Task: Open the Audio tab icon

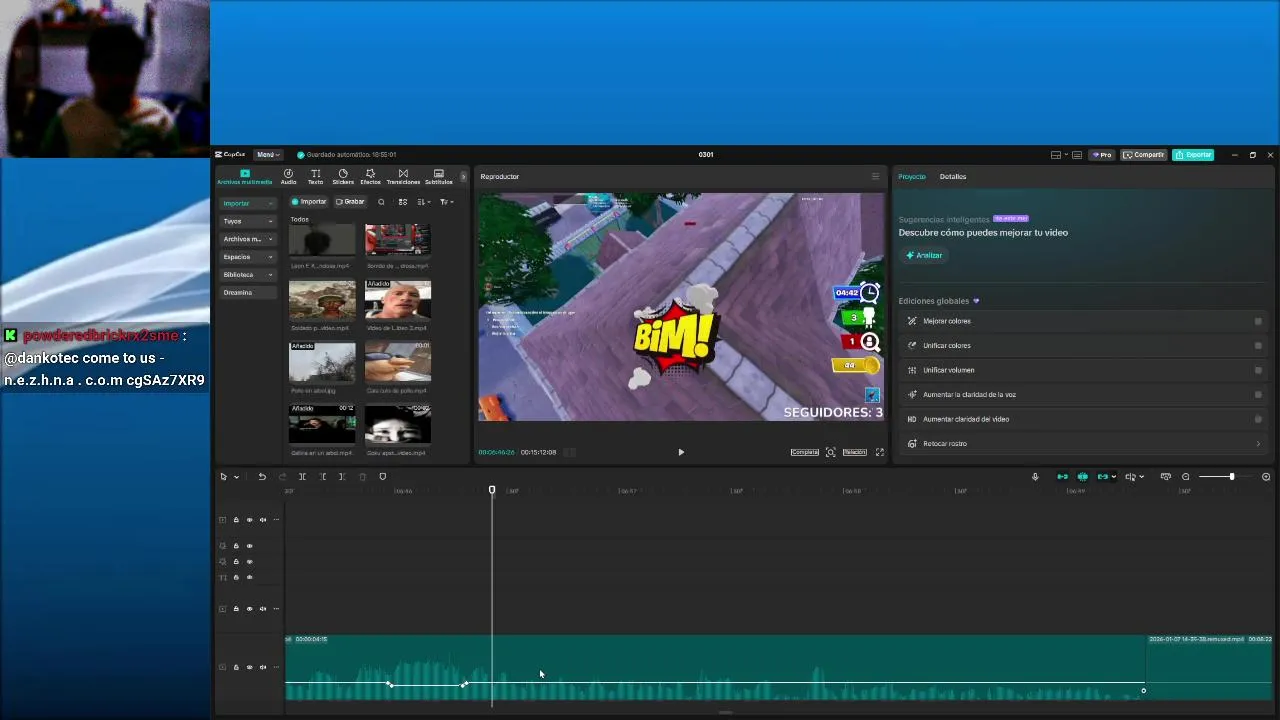Action: pyautogui.click(x=288, y=176)
